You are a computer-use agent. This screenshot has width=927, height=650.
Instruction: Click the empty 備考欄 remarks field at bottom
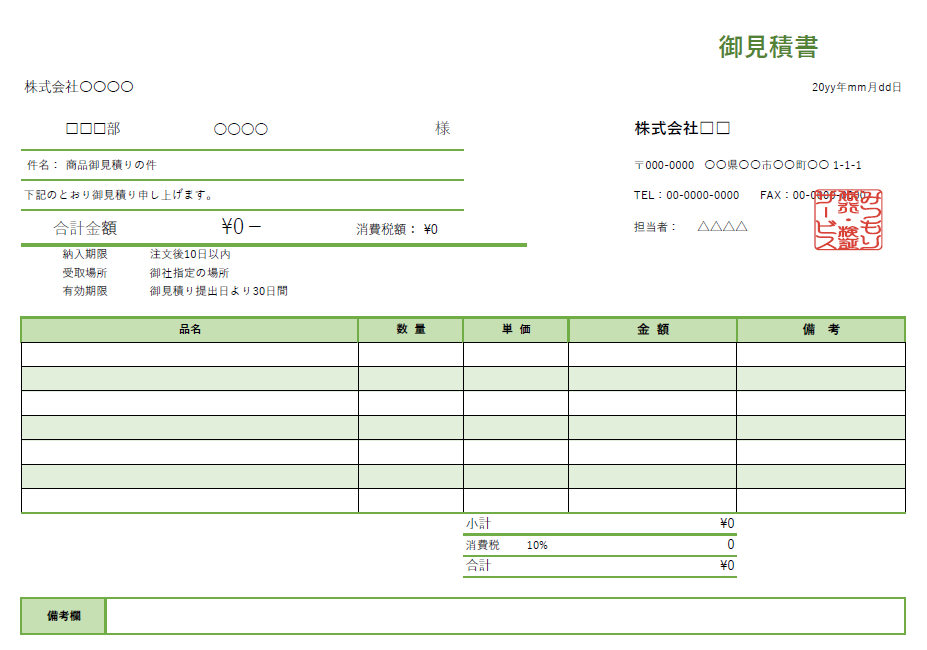click(x=504, y=616)
